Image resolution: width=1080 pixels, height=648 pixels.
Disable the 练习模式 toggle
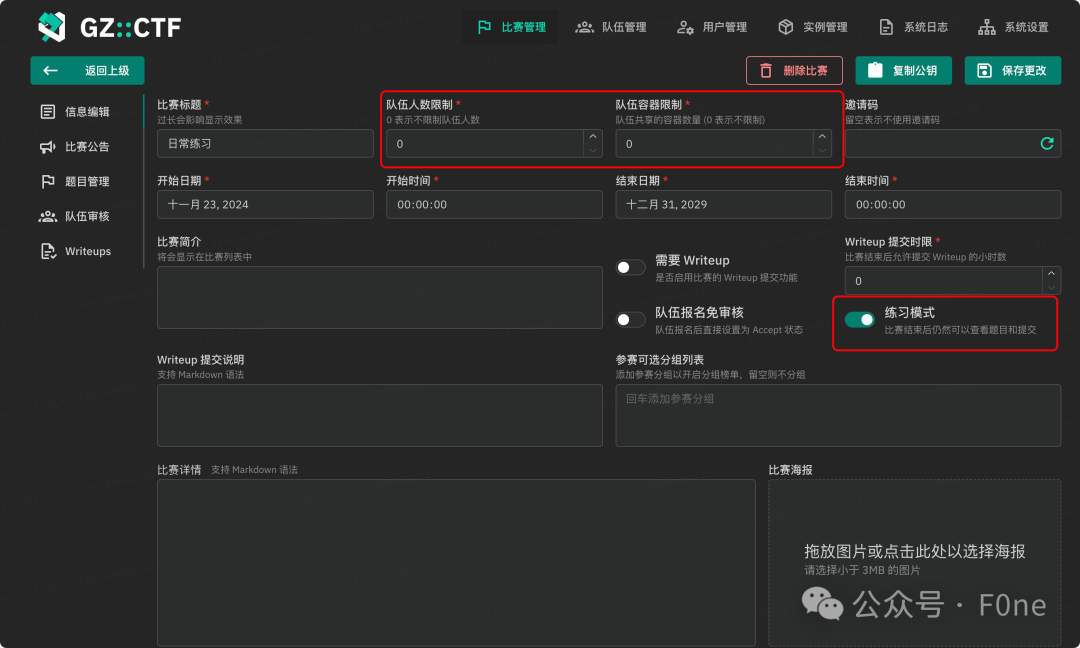[860, 319]
